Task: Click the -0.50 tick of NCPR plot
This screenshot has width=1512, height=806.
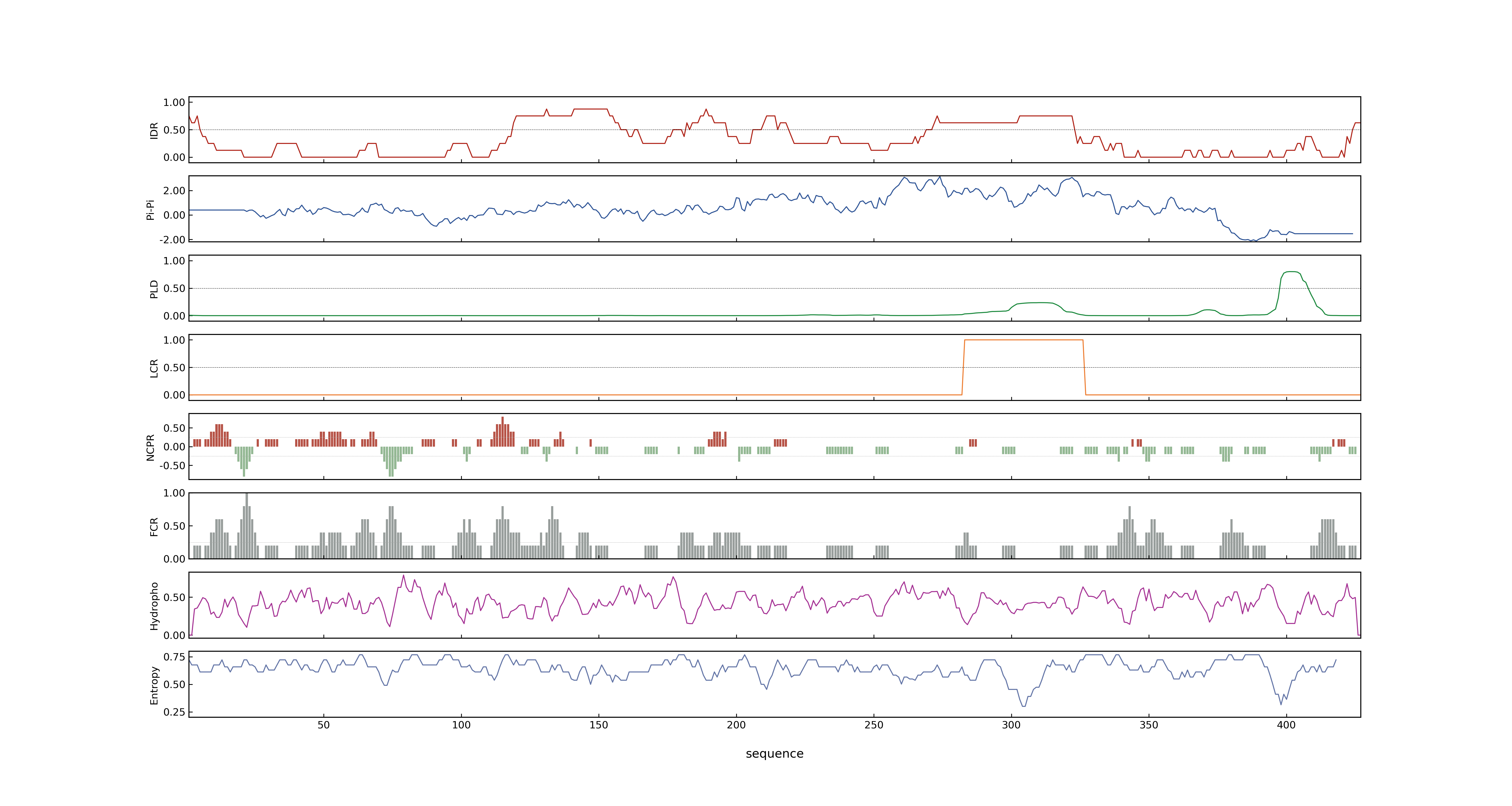Action: (172, 466)
